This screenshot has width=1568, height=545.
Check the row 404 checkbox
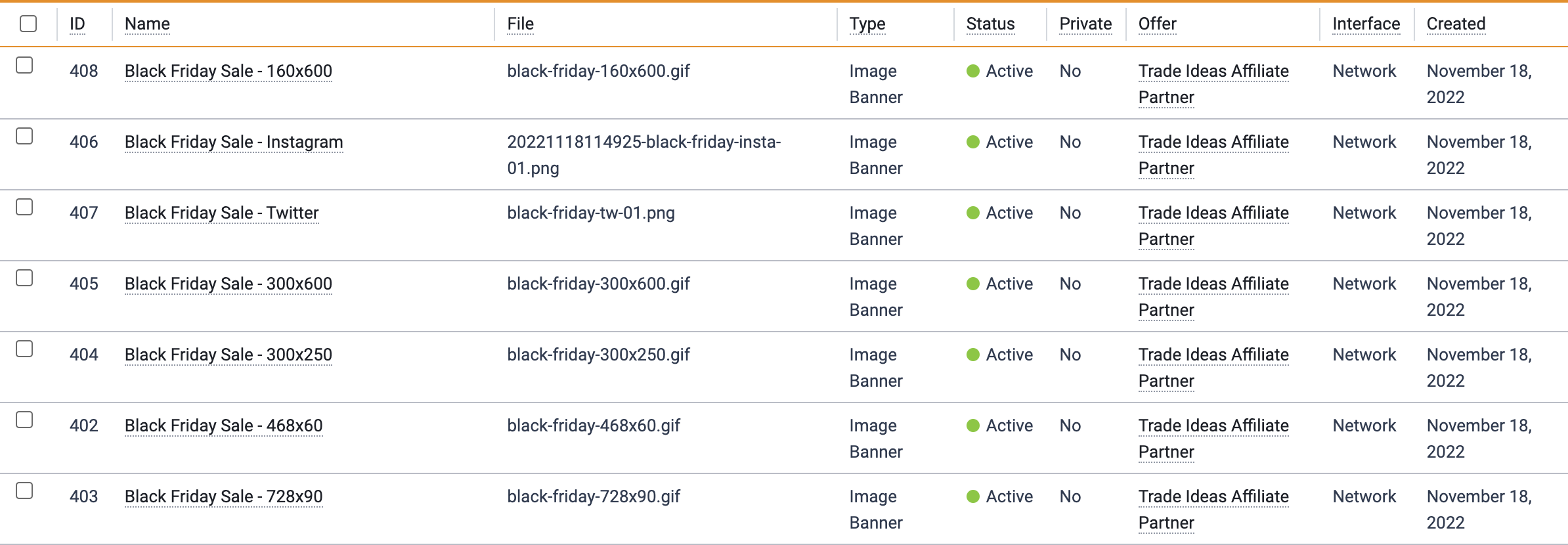[x=24, y=349]
